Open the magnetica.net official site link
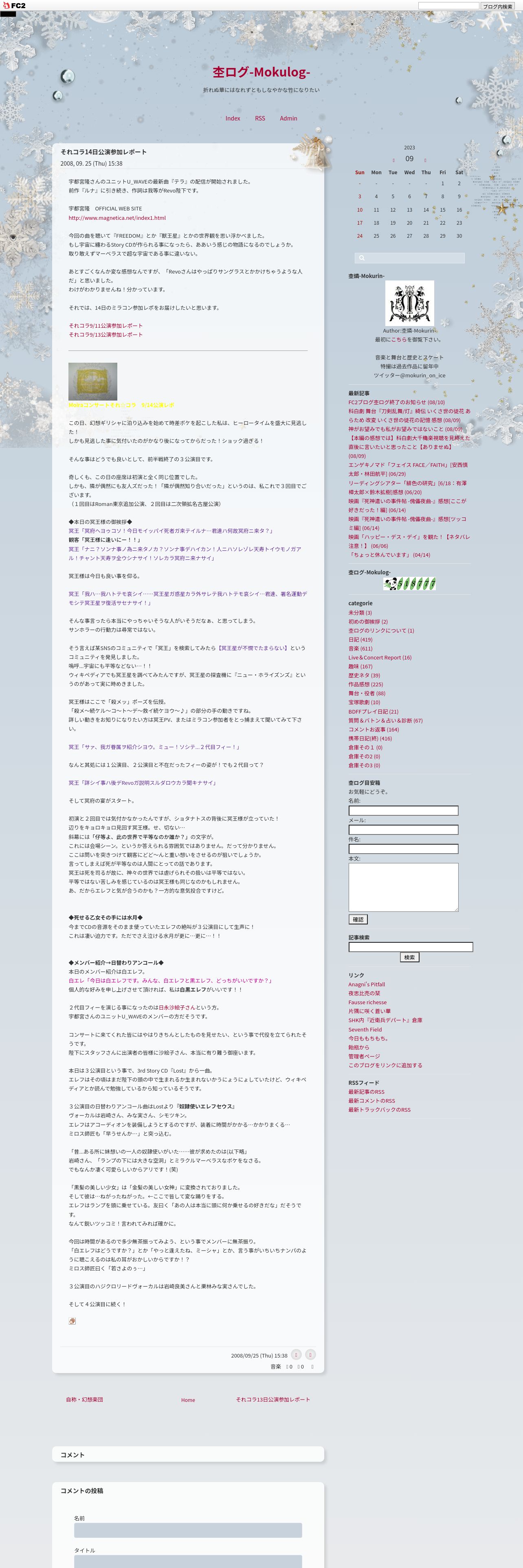523x1568 pixels. [117, 218]
